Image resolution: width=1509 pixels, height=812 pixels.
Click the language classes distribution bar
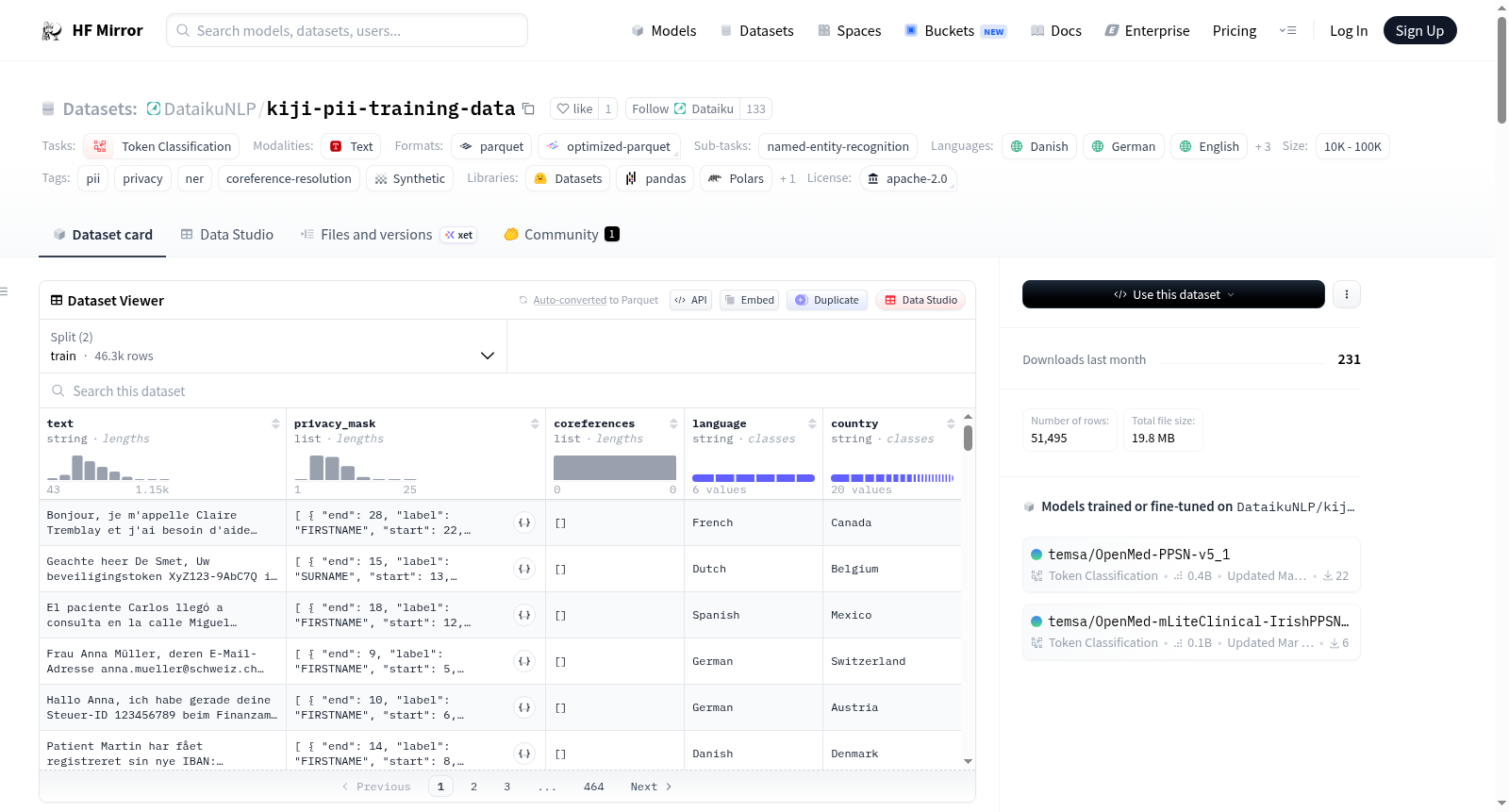click(x=754, y=478)
